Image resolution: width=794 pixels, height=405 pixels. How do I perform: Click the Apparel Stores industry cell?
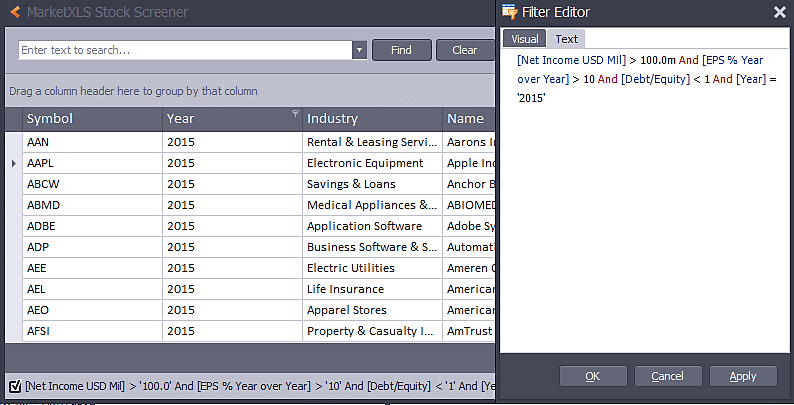pos(372,310)
